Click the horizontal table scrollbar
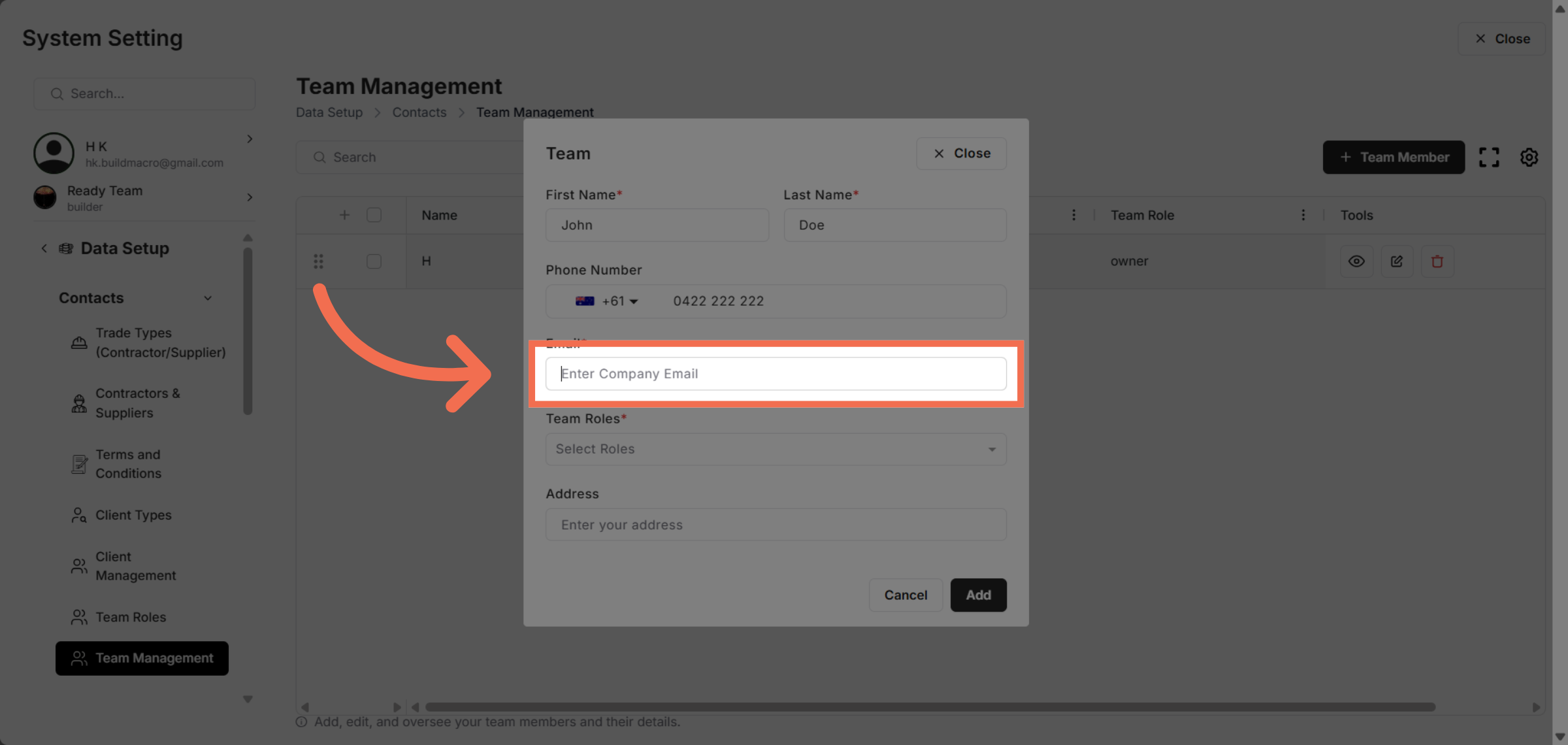This screenshot has height=745, width=1568. coord(930,707)
